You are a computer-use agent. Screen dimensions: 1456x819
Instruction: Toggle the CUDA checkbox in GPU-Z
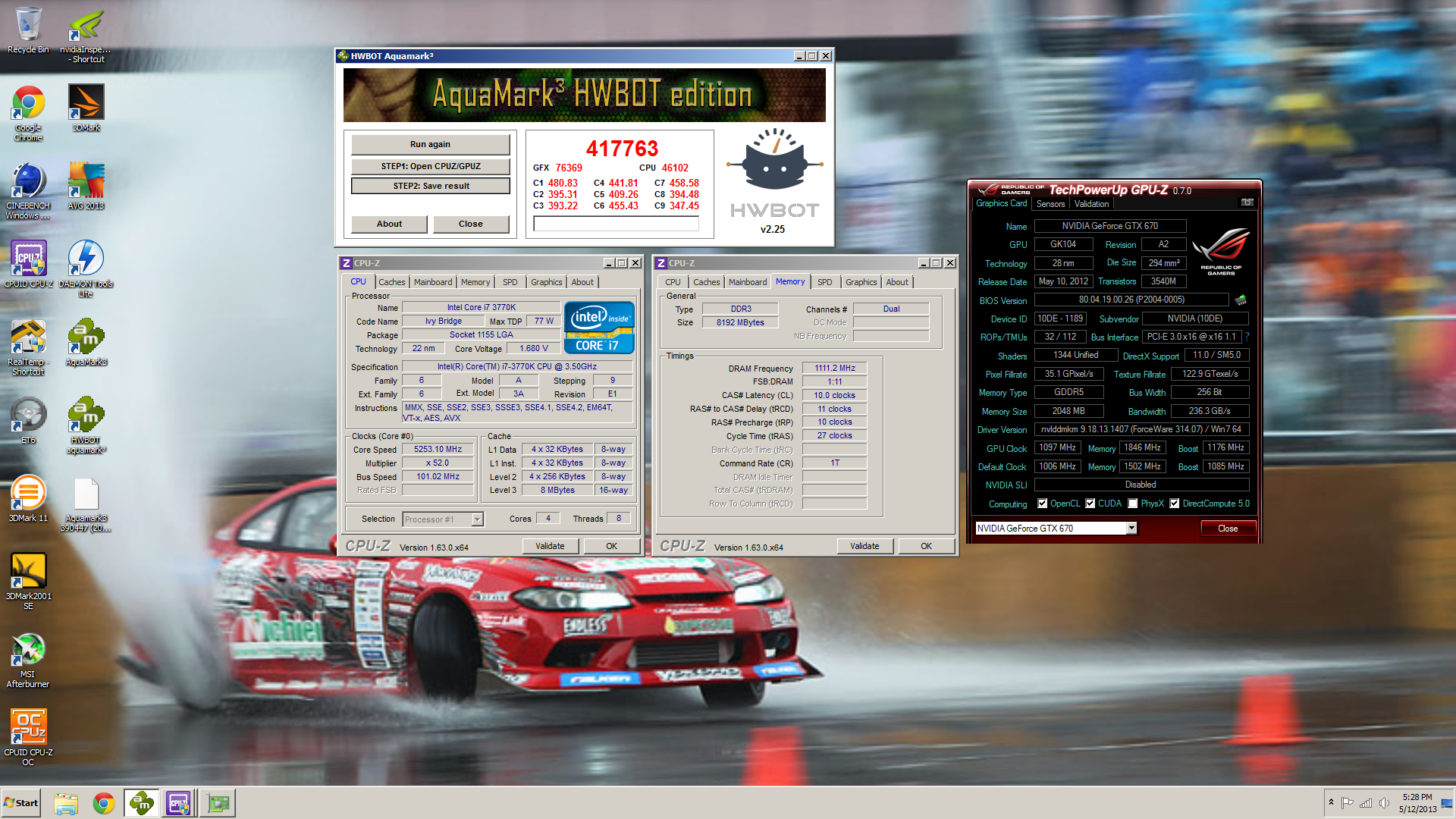tap(1090, 504)
